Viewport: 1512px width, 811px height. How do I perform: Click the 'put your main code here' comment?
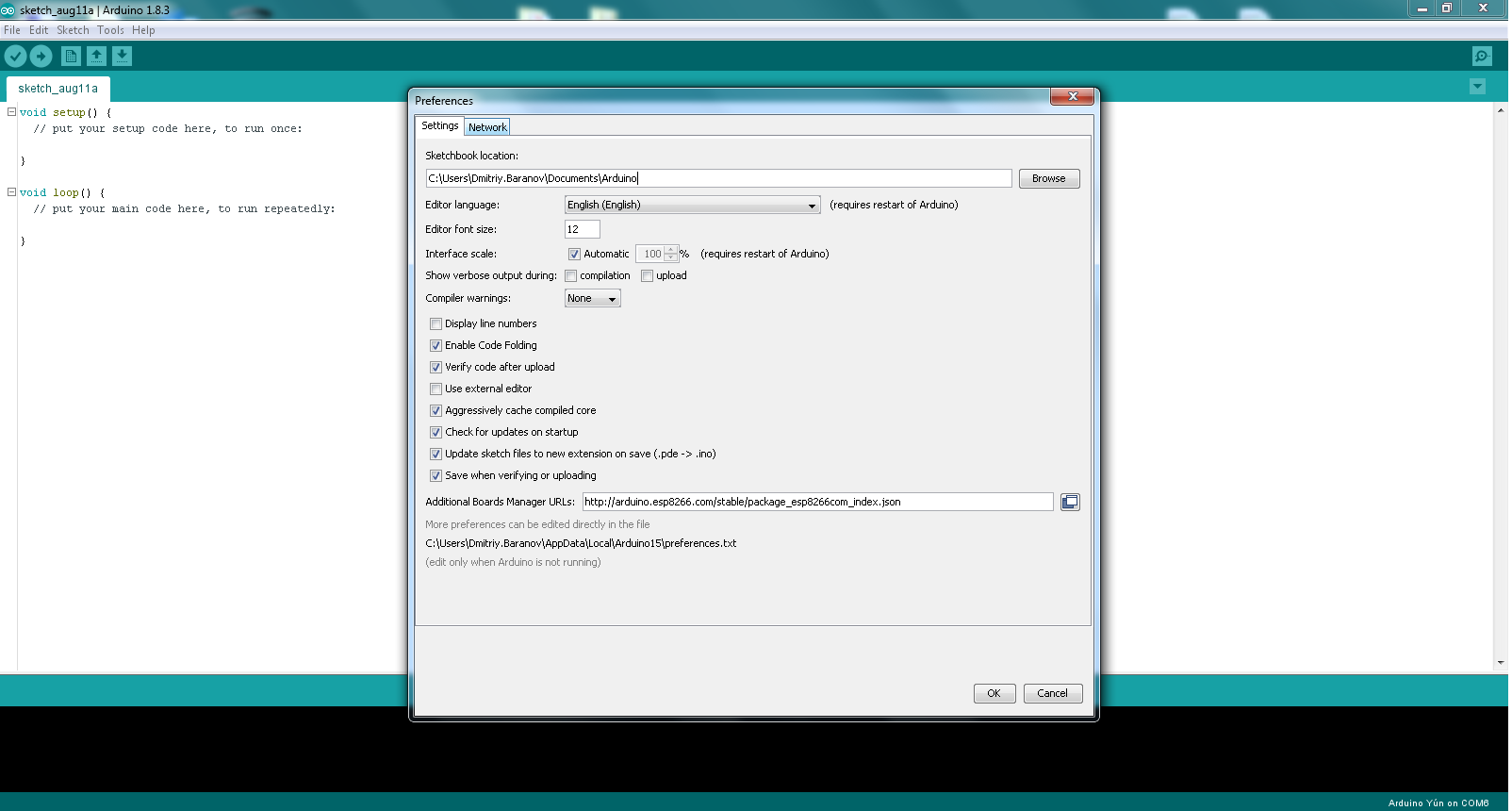tap(184, 208)
